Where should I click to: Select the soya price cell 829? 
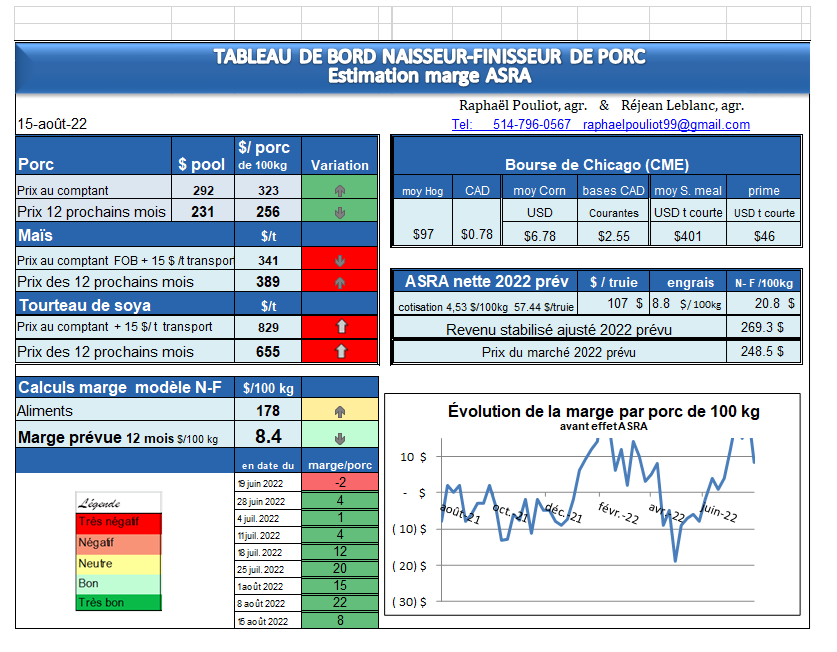point(268,327)
